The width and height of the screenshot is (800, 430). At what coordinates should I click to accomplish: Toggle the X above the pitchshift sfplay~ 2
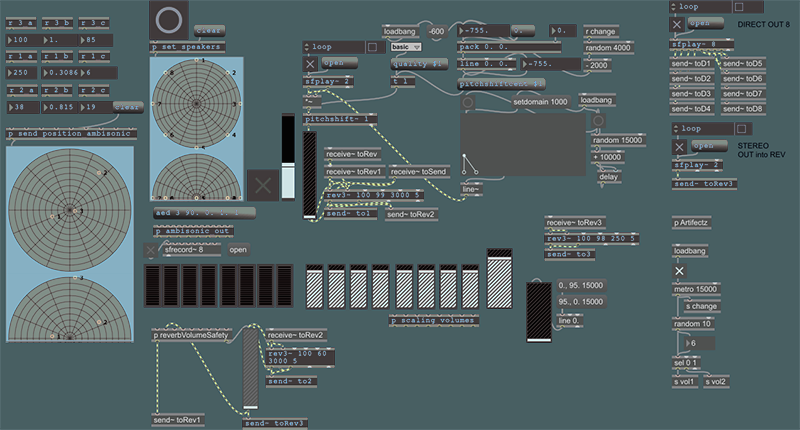tap(309, 64)
